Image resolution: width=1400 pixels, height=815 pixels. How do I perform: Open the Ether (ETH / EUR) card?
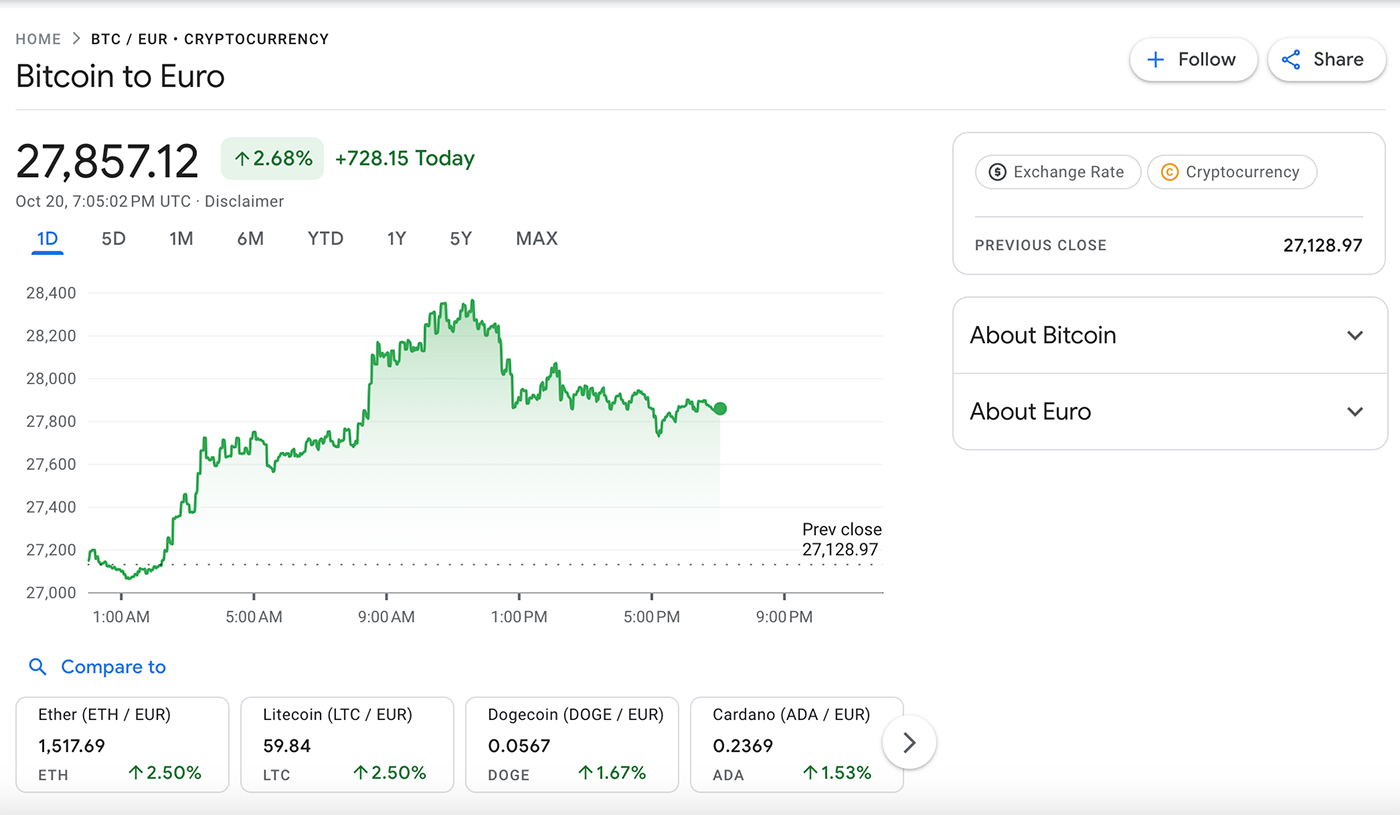pos(122,745)
